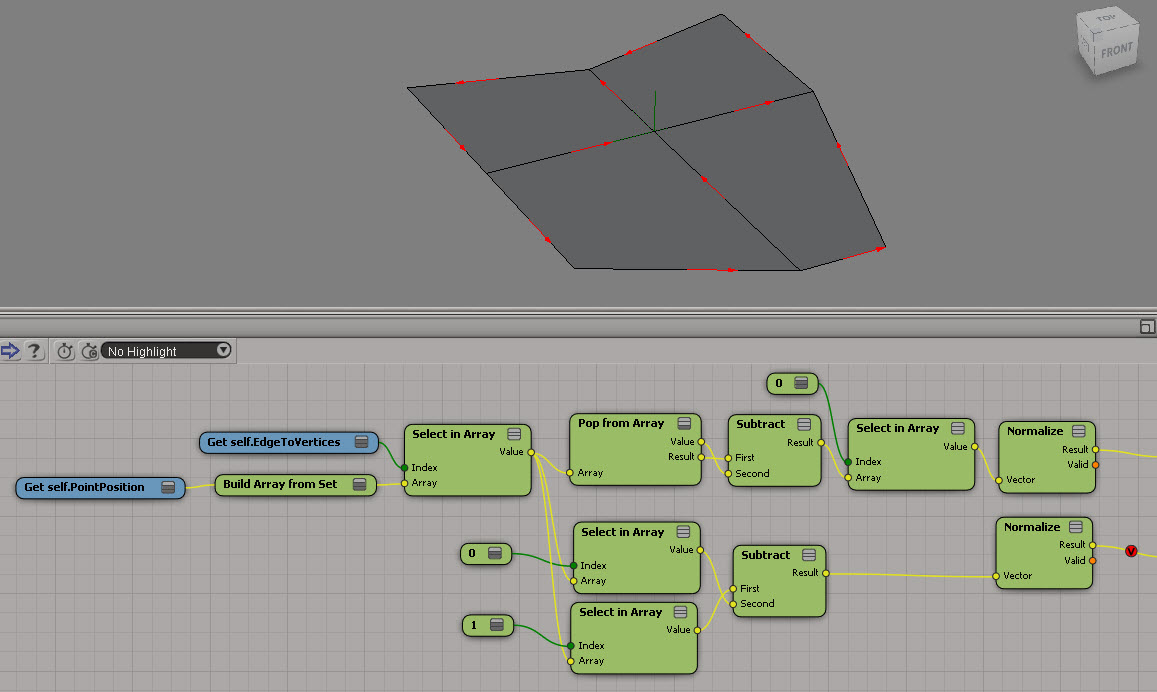Click the stopwatch performance timer icon
The width and height of the screenshot is (1157, 692).
[65, 351]
